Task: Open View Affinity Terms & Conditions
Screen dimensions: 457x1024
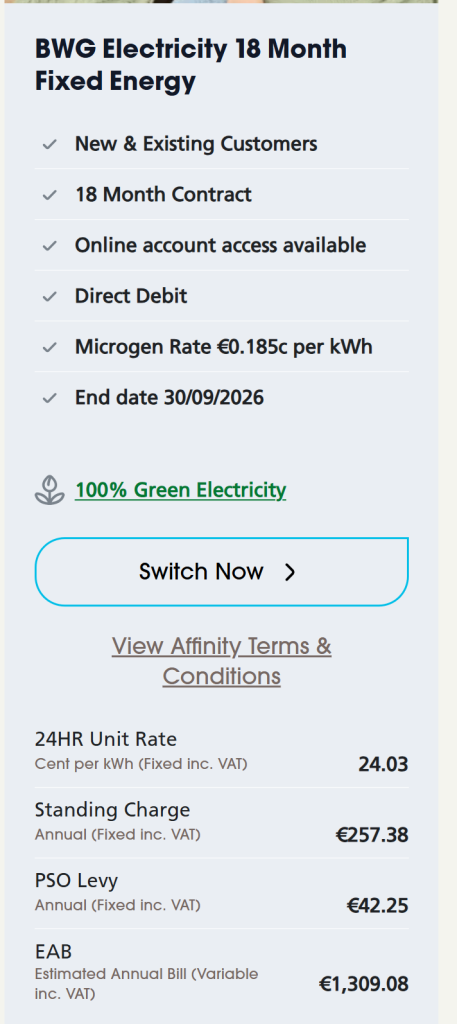Action: point(221,661)
